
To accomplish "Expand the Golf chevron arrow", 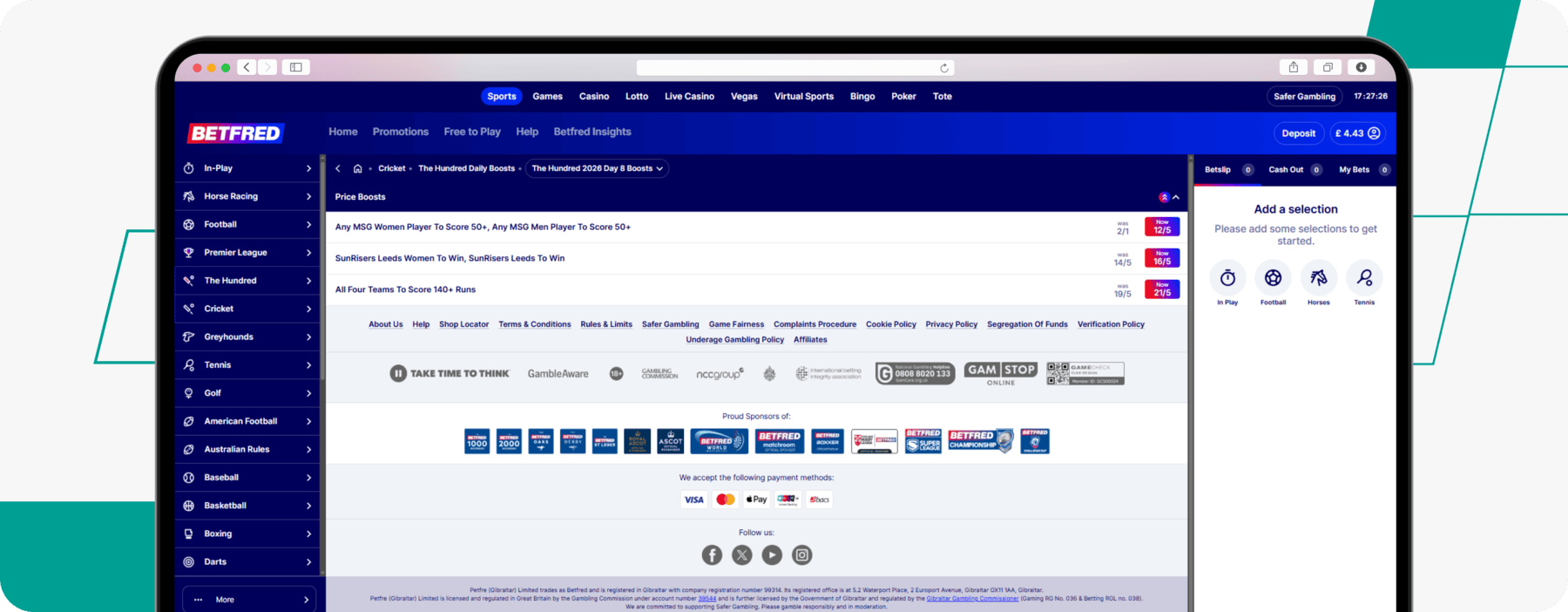I will pos(308,393).
